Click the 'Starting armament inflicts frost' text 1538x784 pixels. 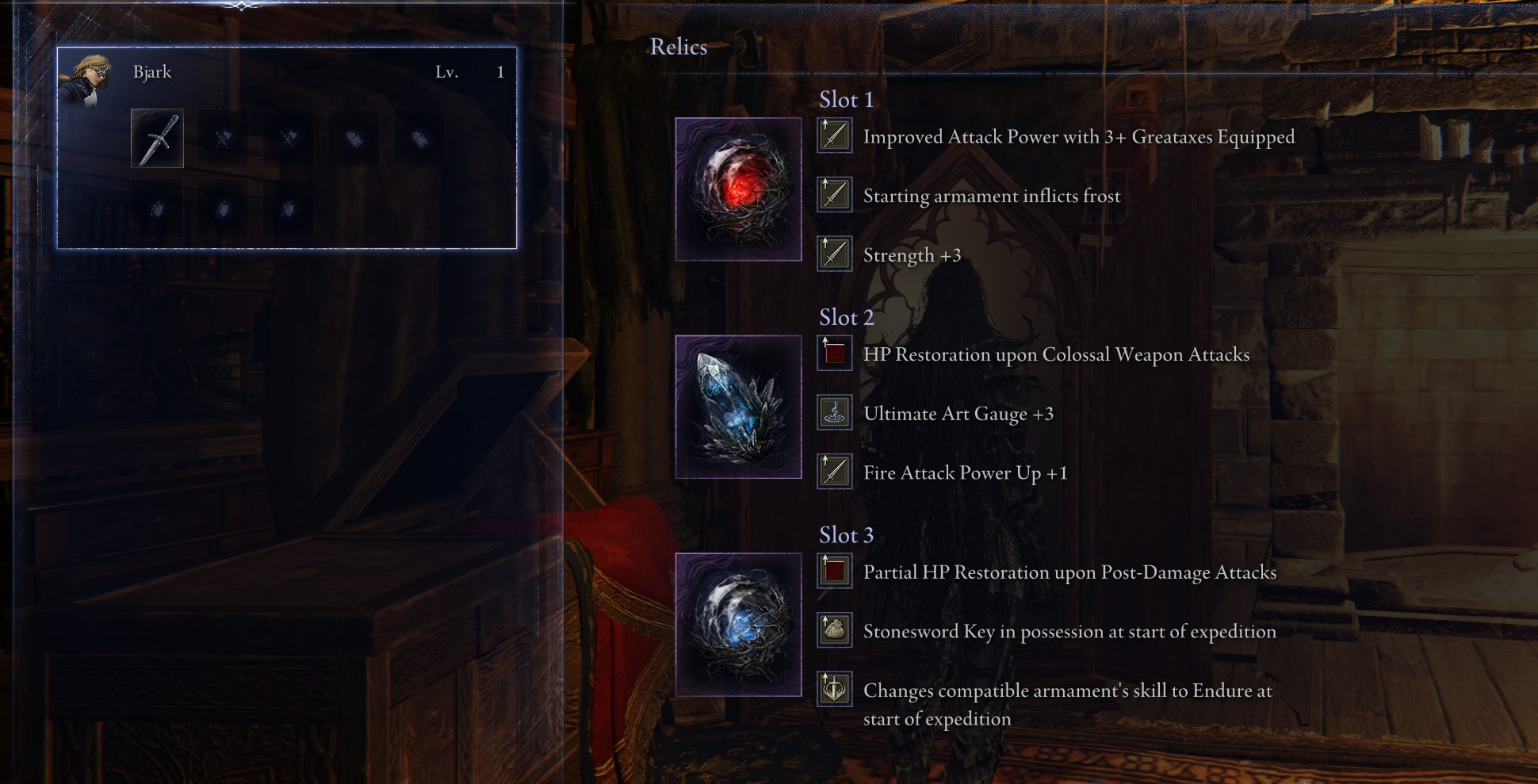click(x=992, y=197)
